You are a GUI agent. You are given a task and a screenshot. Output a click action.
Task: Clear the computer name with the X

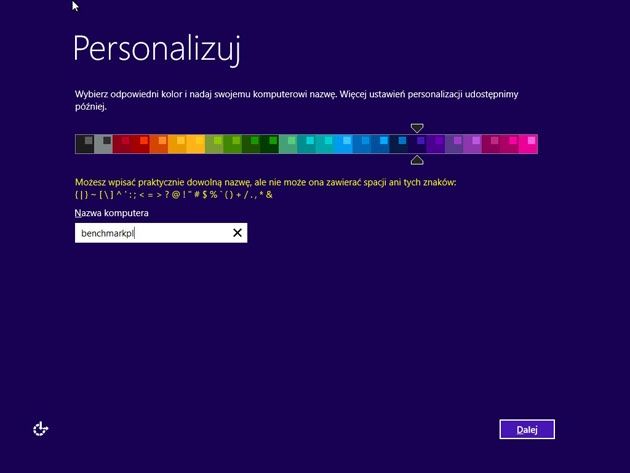click(237, 233)
